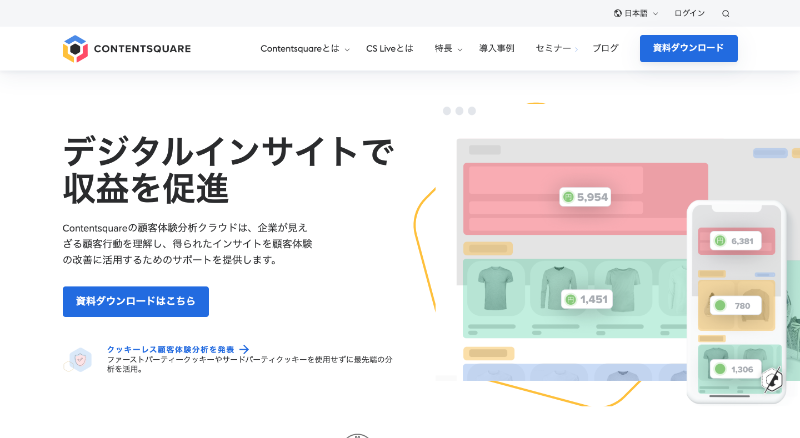Click the ログイン link

pyautogui.click(x=689, y=14)
